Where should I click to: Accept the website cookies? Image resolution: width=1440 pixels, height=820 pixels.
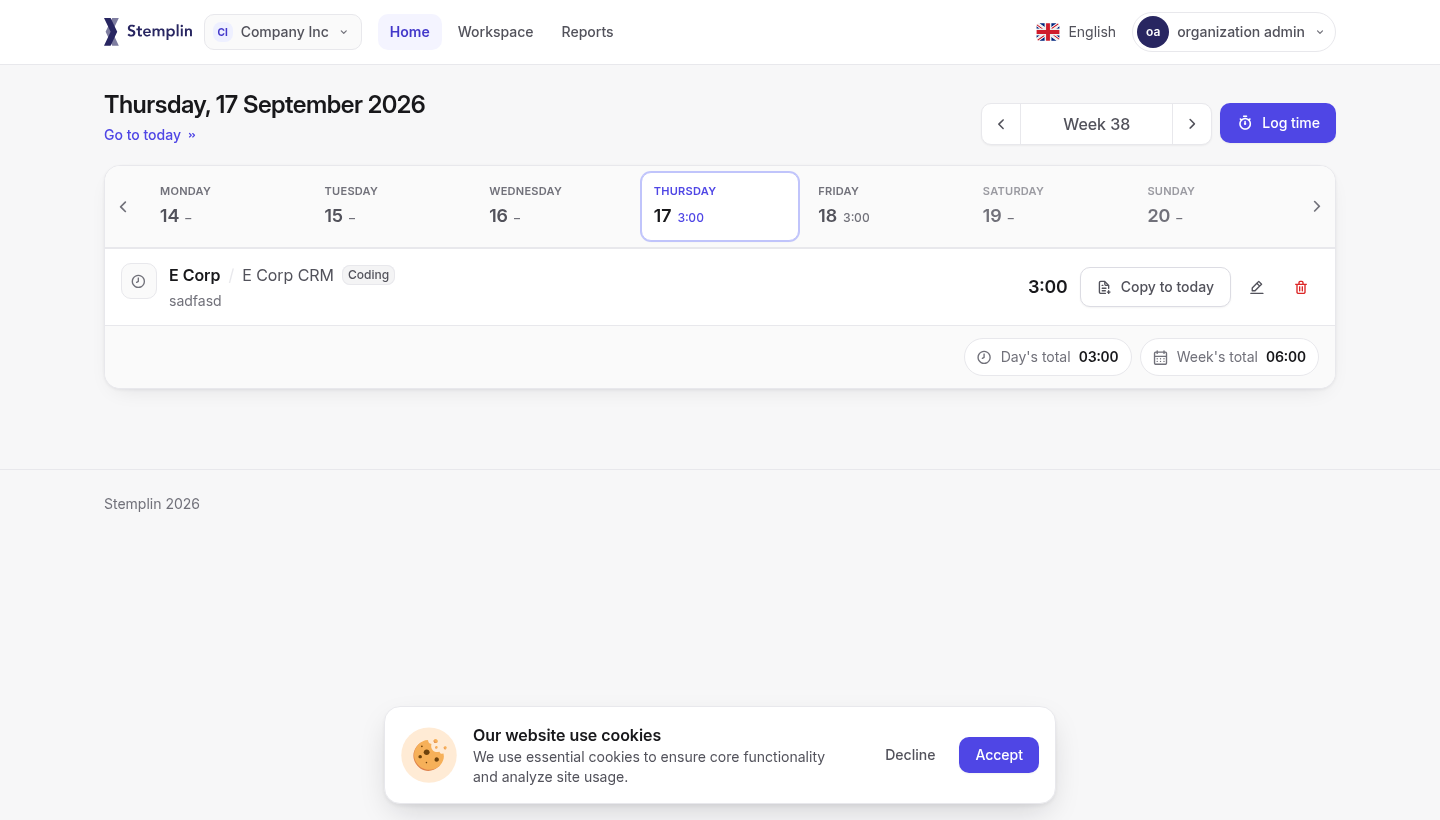(x=999, y=755)
